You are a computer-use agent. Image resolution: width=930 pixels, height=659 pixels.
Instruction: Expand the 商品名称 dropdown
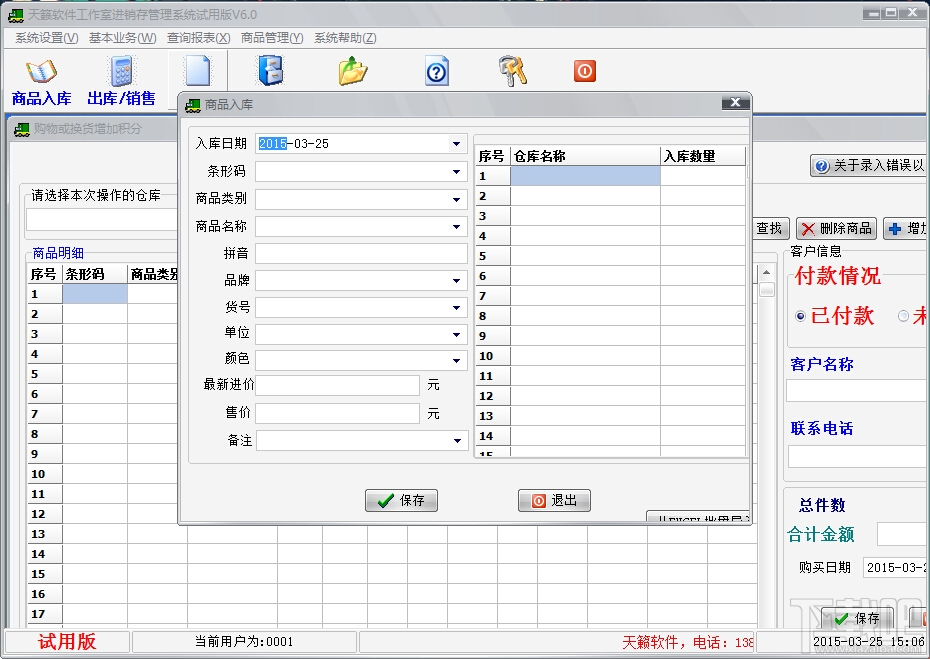point(456,227)
